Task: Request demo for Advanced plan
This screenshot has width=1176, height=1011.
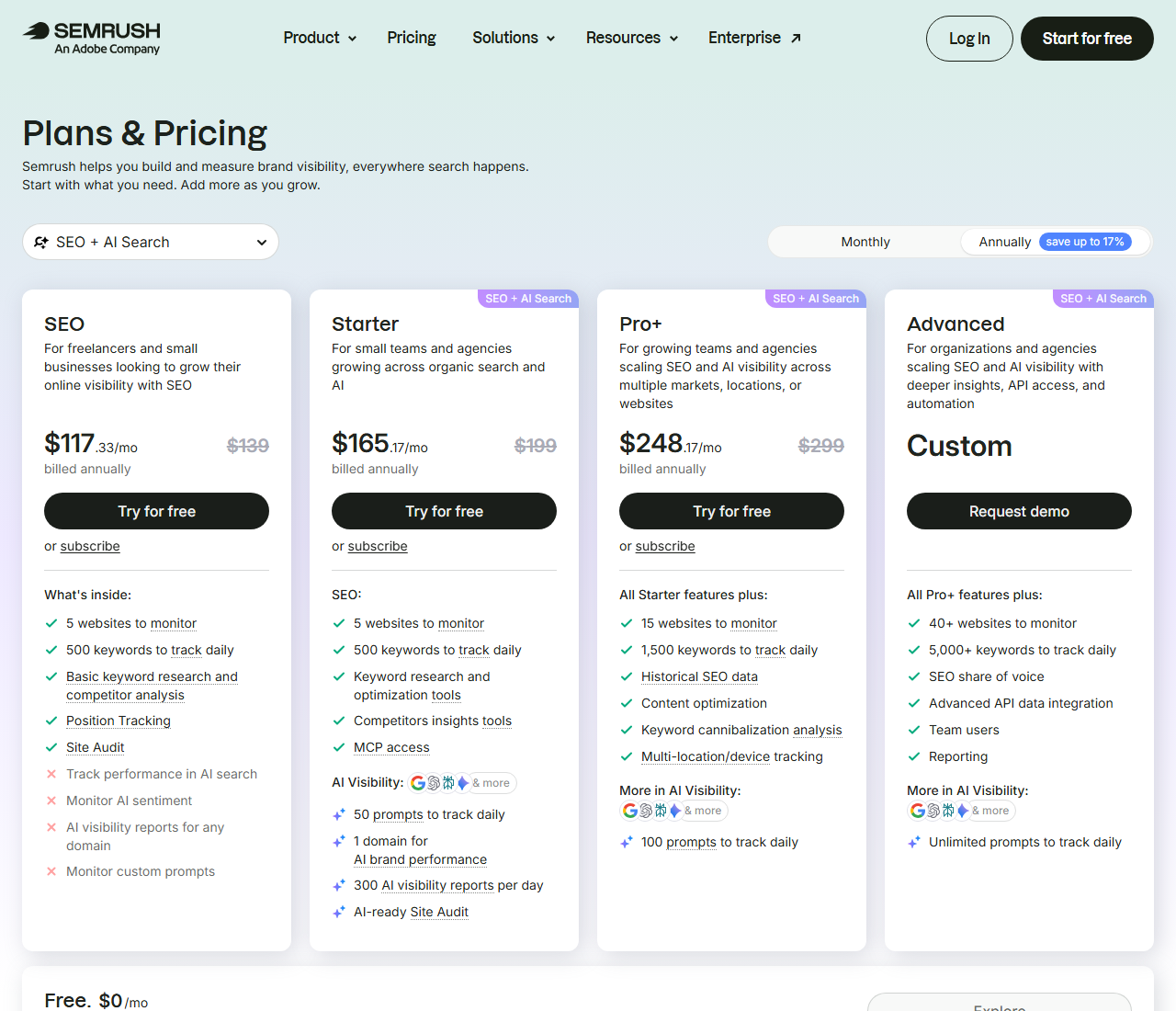Action: 1019,511
